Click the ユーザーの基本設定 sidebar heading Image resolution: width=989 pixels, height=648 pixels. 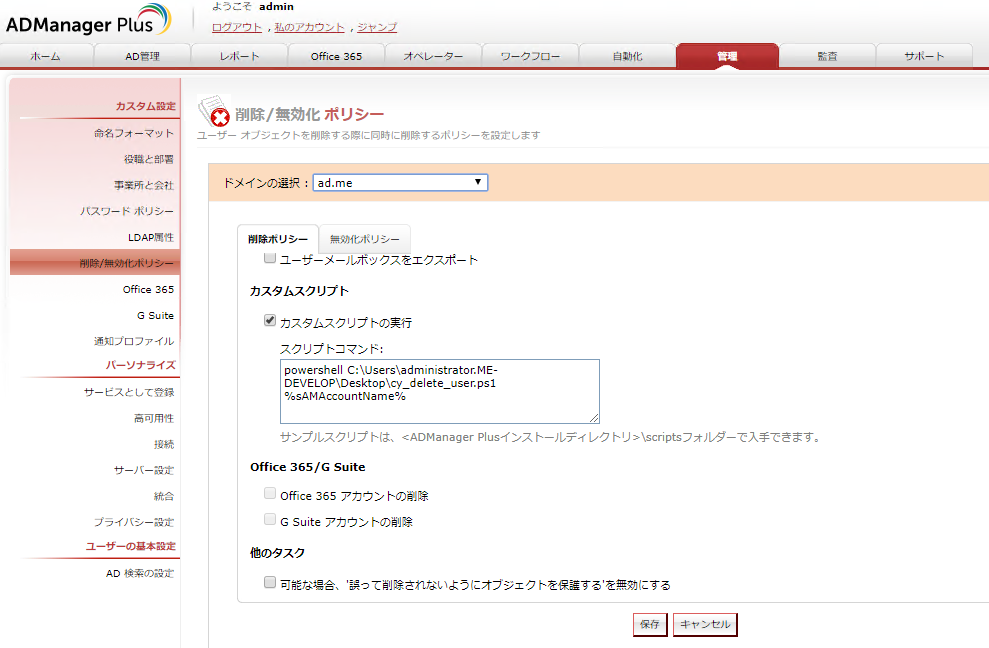point(131,546)
